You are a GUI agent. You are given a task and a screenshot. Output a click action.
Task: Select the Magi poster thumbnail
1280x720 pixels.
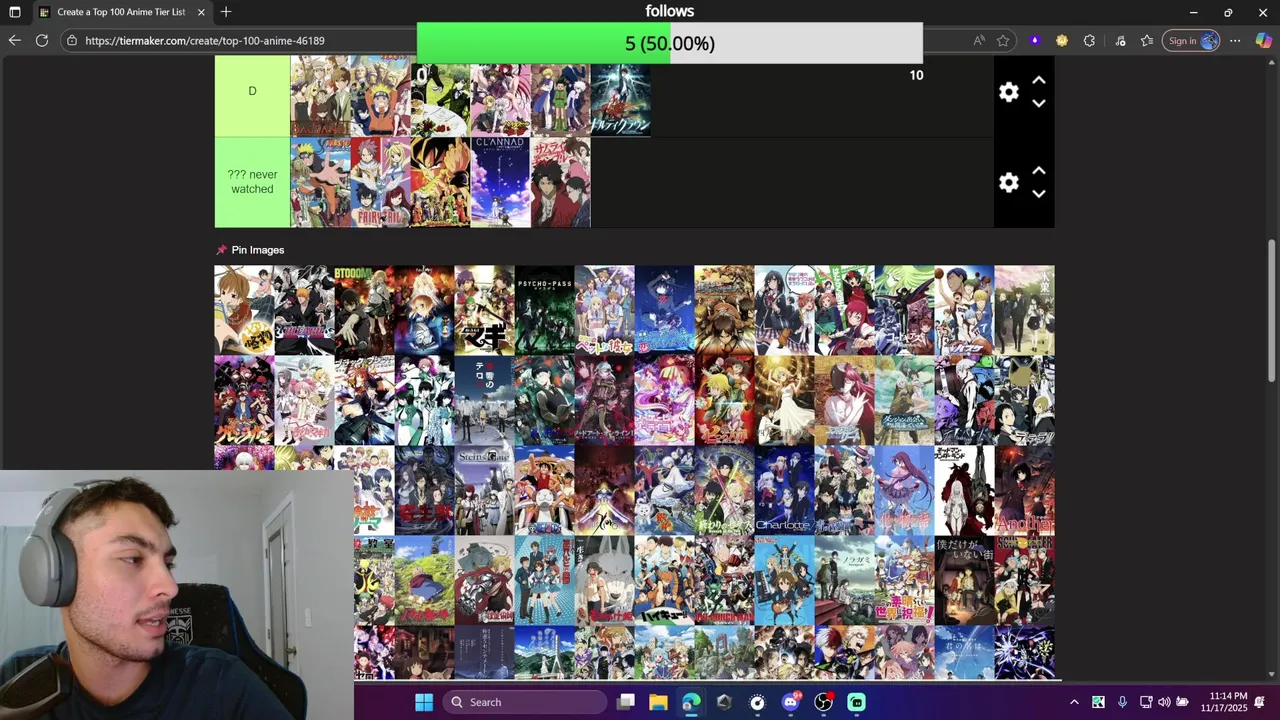click(484, 310)
